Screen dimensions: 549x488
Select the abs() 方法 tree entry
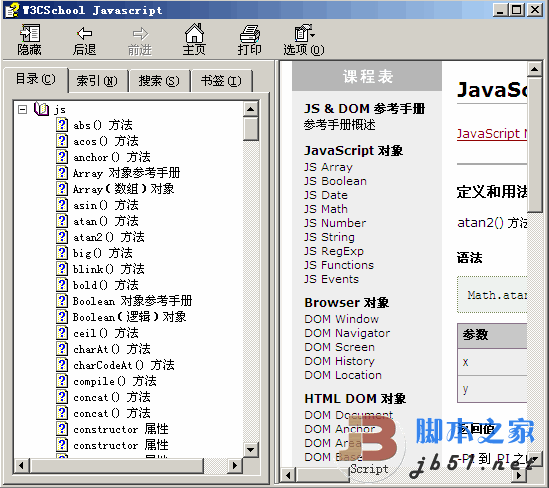tap(103, 125)
